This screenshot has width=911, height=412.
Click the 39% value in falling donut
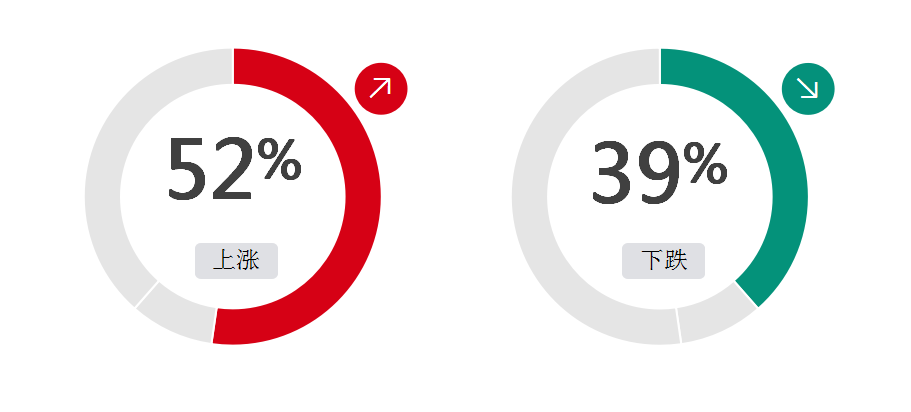pyautogui.click(x=659, y=173)
